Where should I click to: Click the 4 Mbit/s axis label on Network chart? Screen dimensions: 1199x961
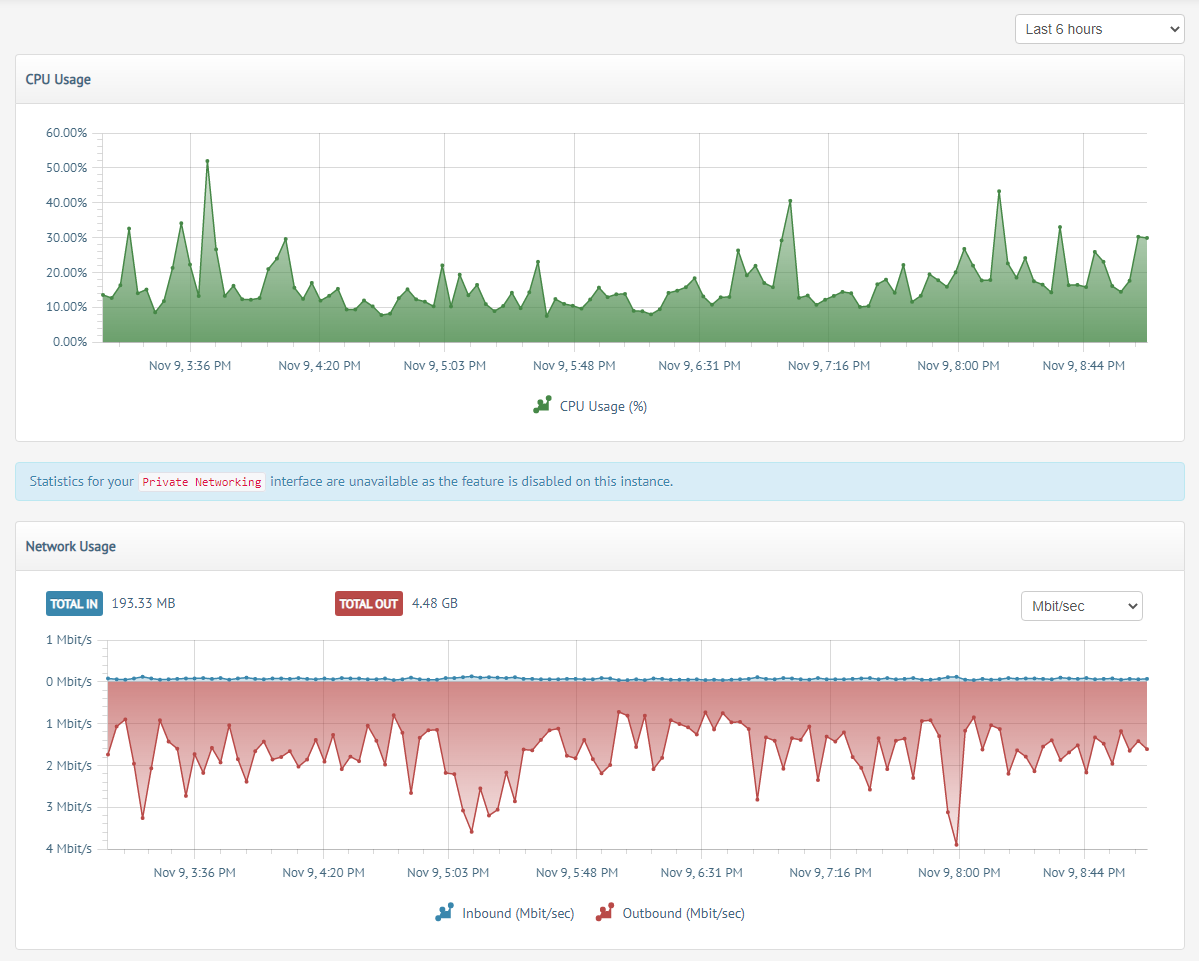click(69, 849)
